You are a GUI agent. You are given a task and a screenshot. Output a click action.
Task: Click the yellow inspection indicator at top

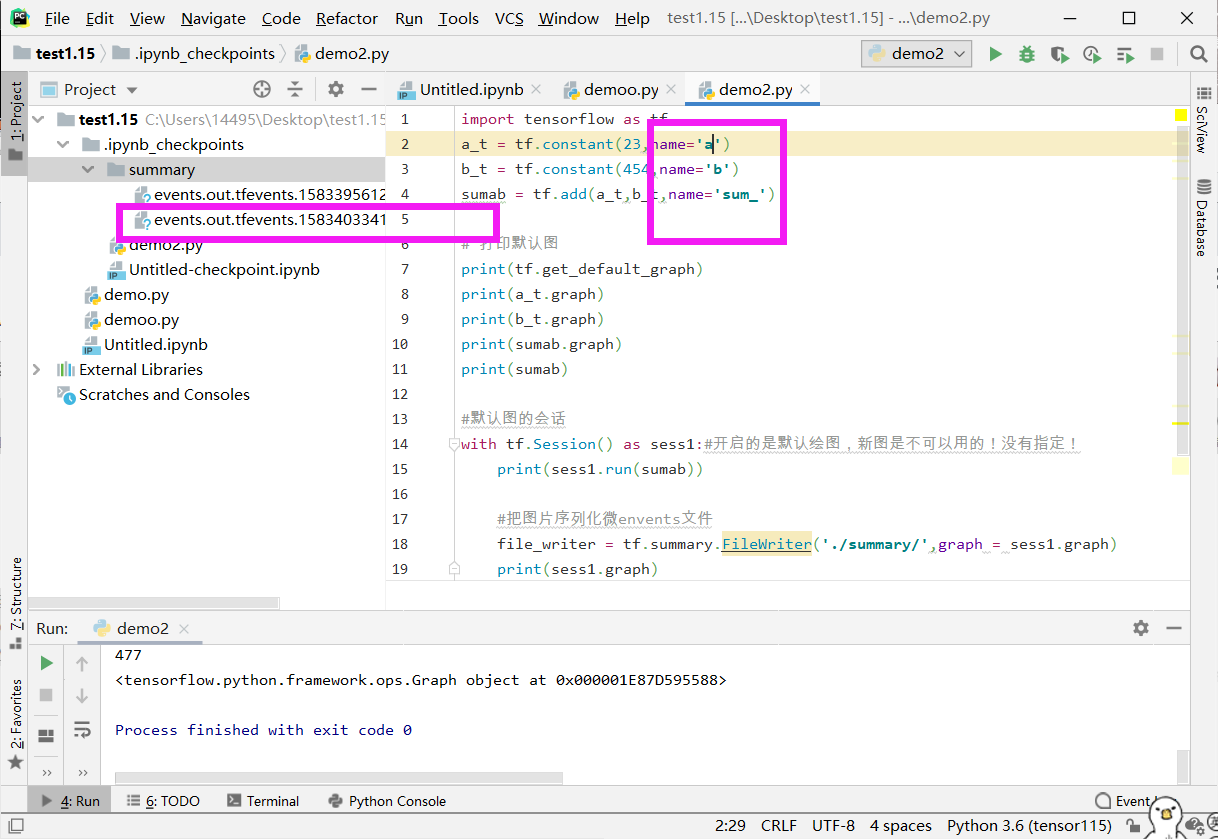1181,117
